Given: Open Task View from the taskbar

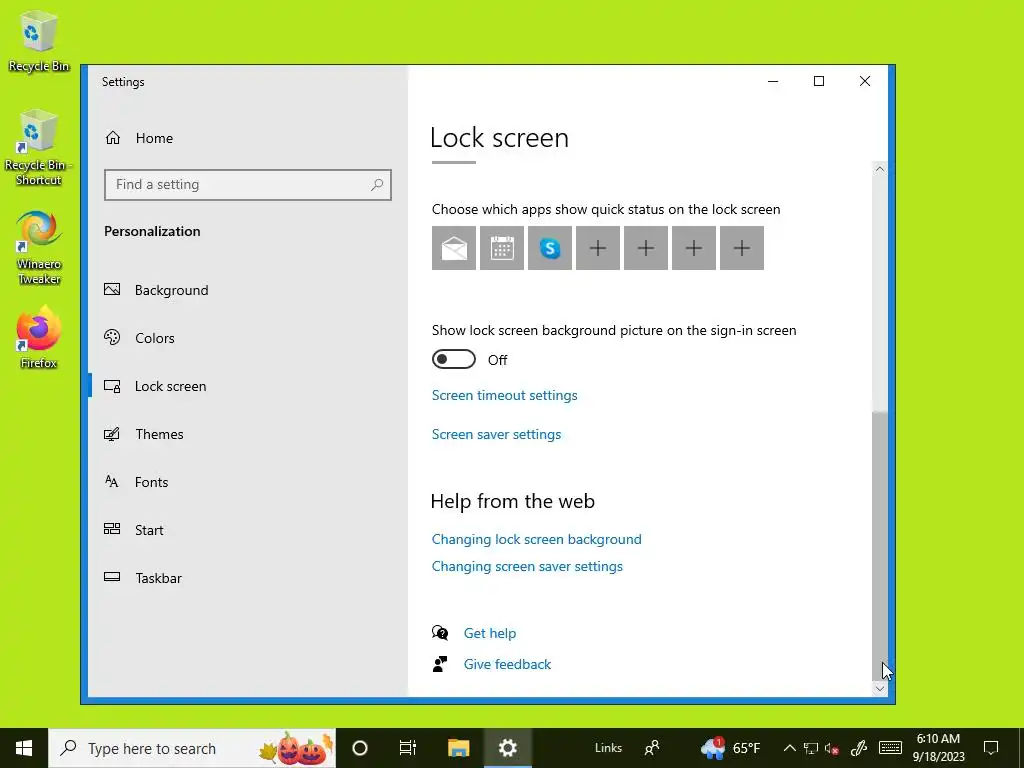Looking at the screenshot, I should pyautogui.click(x=408, y=748).
